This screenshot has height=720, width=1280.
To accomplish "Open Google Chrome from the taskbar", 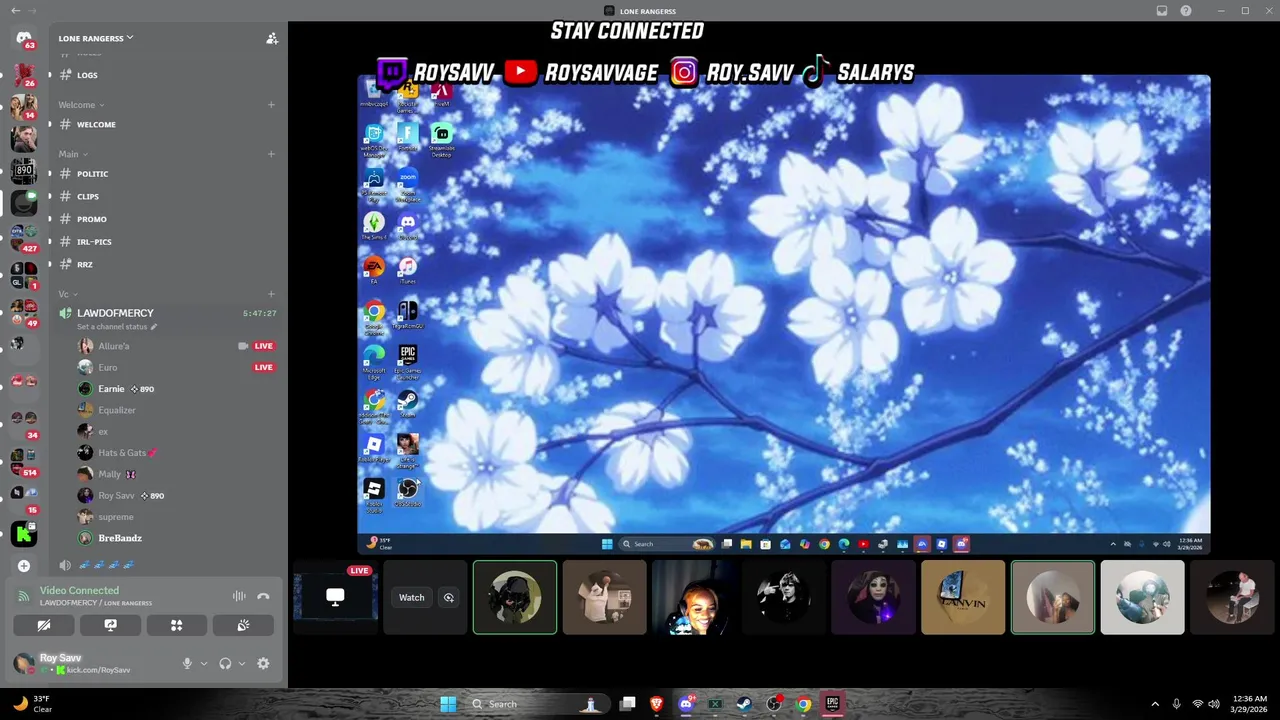I will [803, 704].
